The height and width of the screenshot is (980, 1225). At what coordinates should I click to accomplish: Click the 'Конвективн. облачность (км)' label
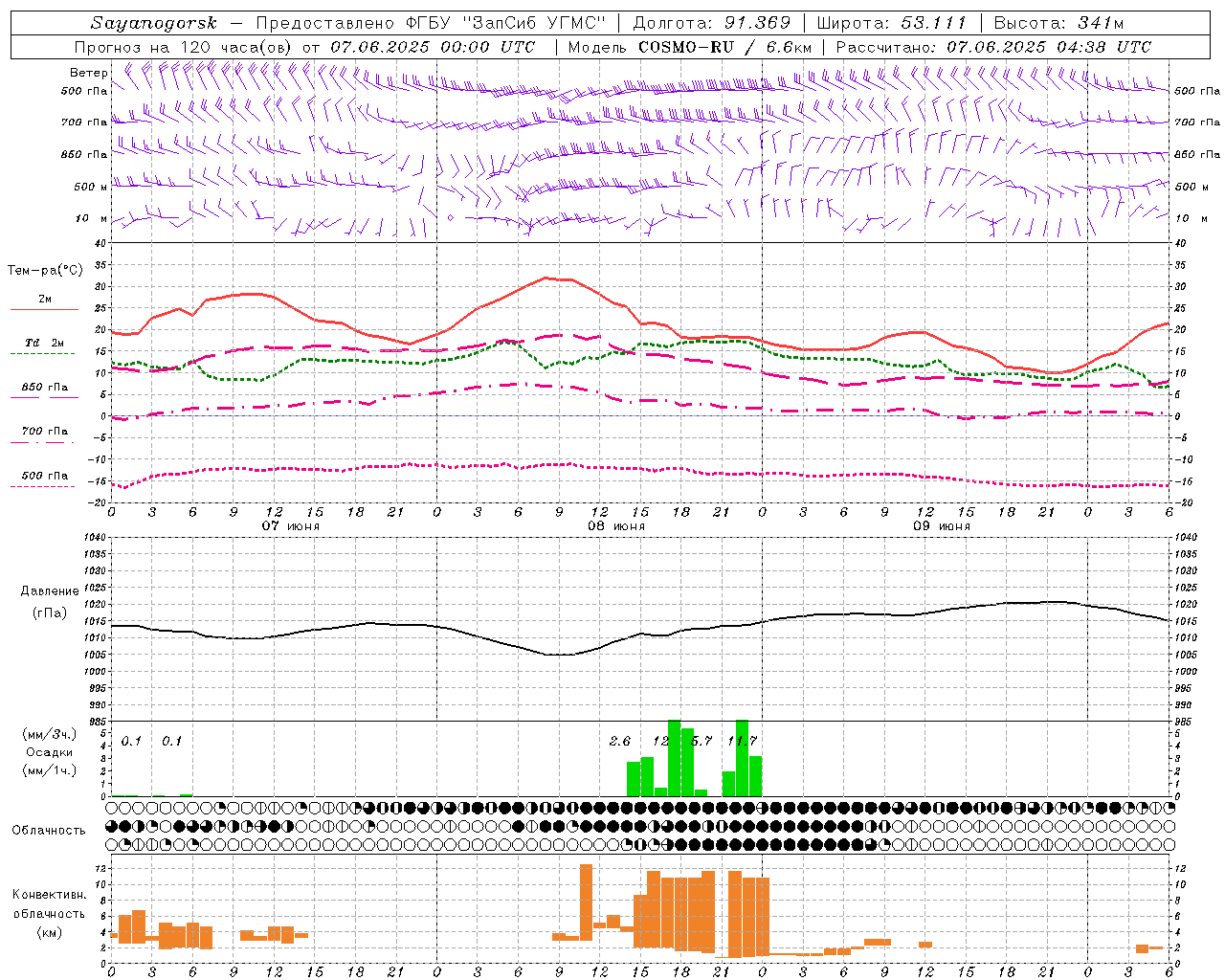[49, 913]
